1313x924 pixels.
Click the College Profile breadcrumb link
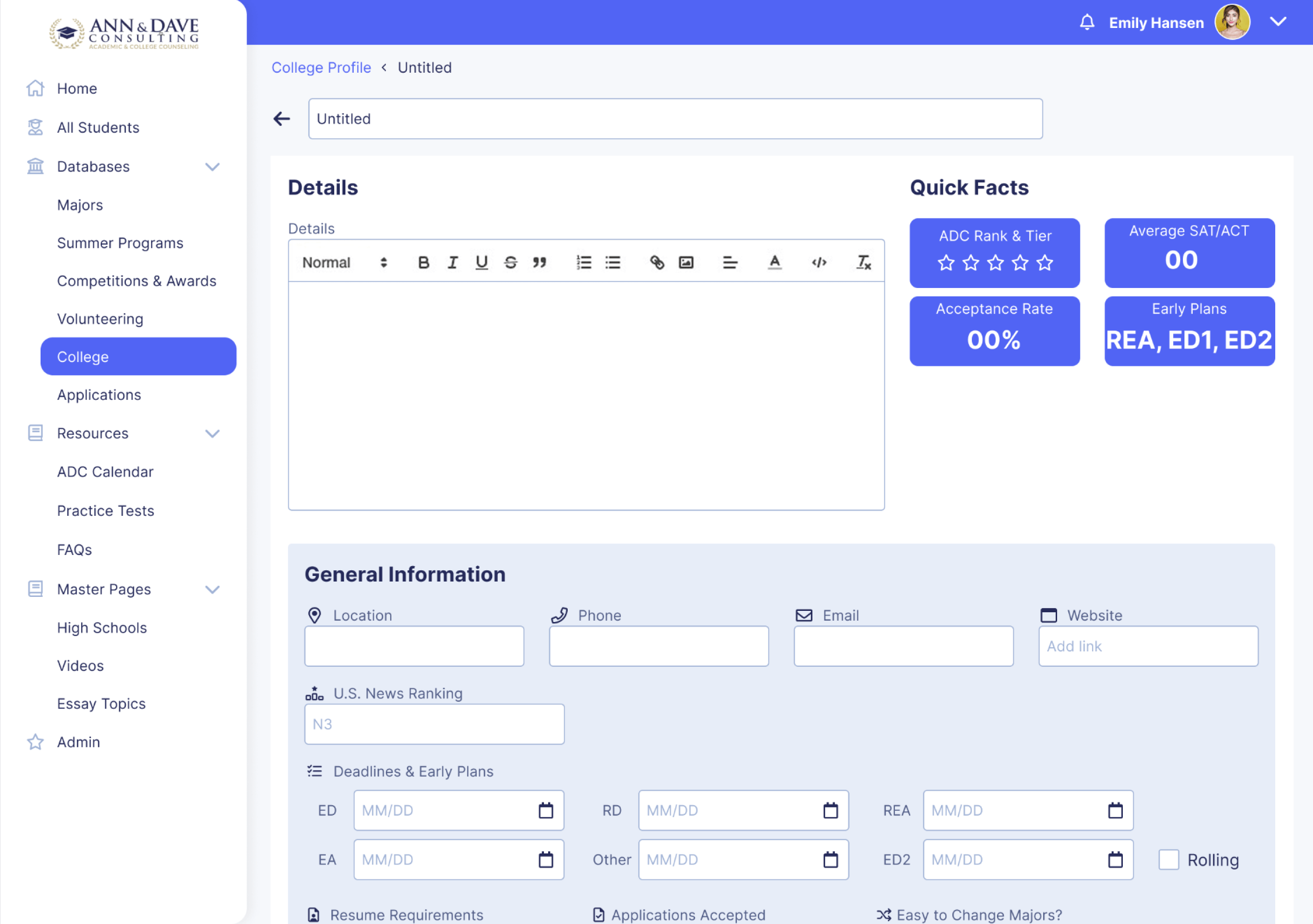pyautogui.click(x=321, y=68)
